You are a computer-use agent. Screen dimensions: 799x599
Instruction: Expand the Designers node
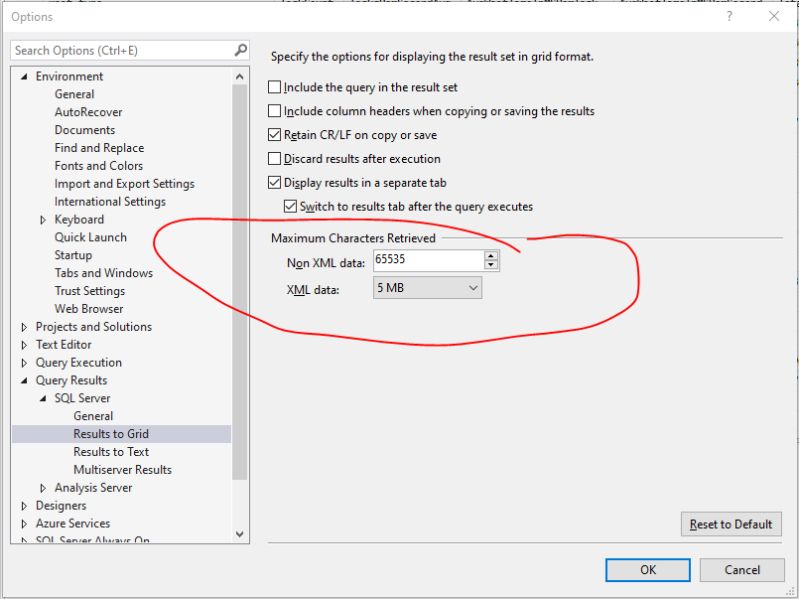24,506
